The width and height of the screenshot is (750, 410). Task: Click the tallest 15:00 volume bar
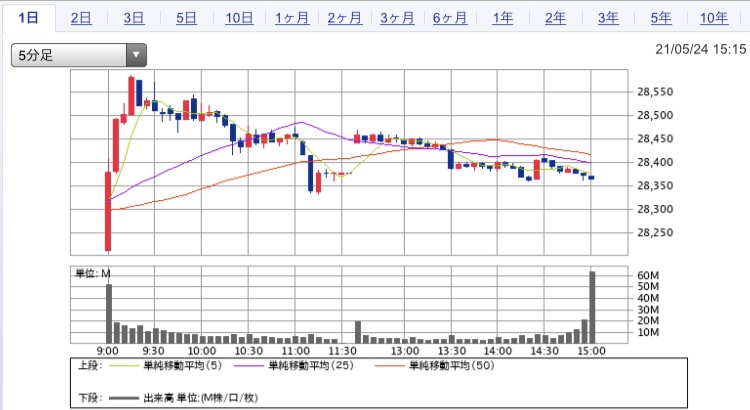coord(592,307)
